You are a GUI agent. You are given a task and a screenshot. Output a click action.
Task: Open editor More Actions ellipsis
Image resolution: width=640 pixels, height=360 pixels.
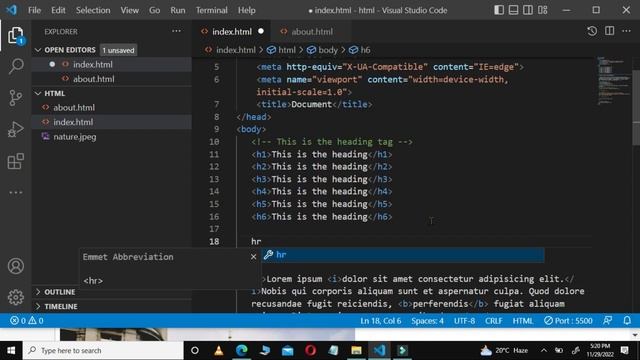tap(626, 31)
